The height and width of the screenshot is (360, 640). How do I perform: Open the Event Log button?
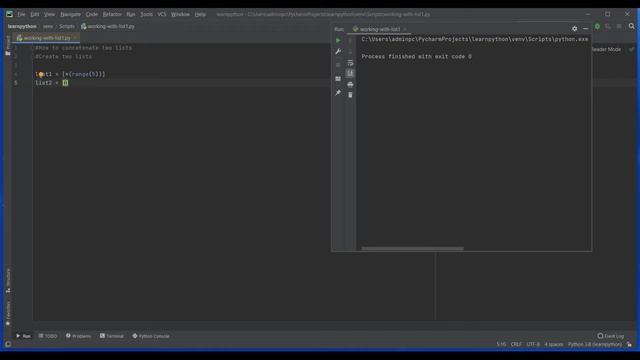[x=611, y=336]
